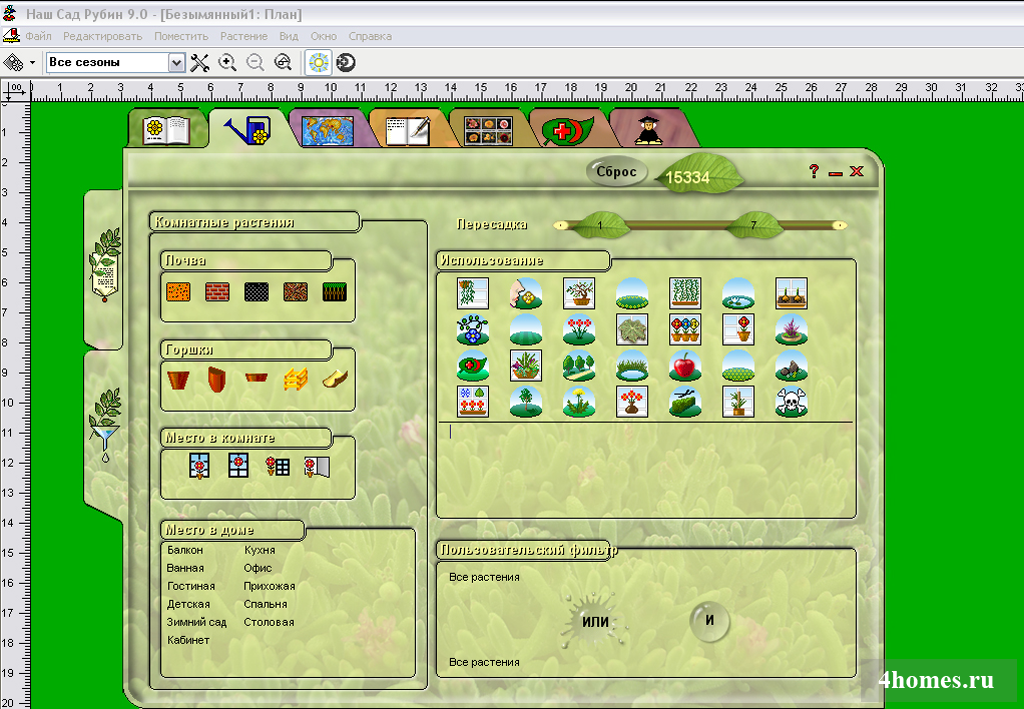Click the red question mark help button

814,171
